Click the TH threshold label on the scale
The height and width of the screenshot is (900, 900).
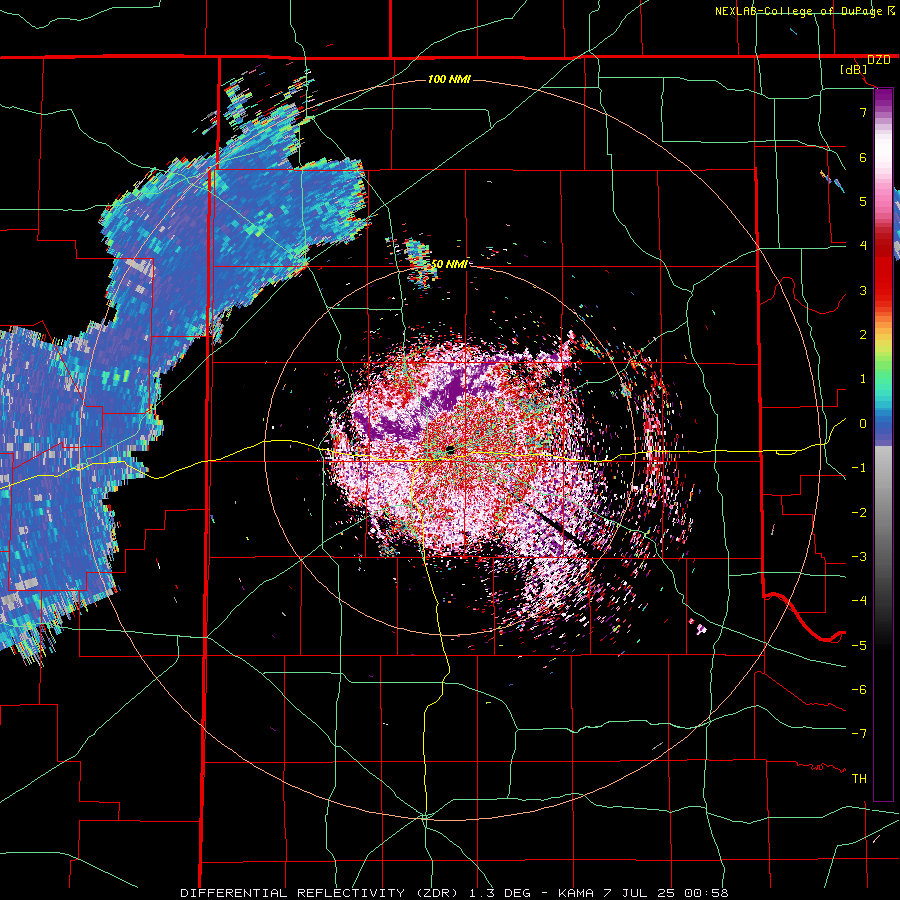[859, 779]
